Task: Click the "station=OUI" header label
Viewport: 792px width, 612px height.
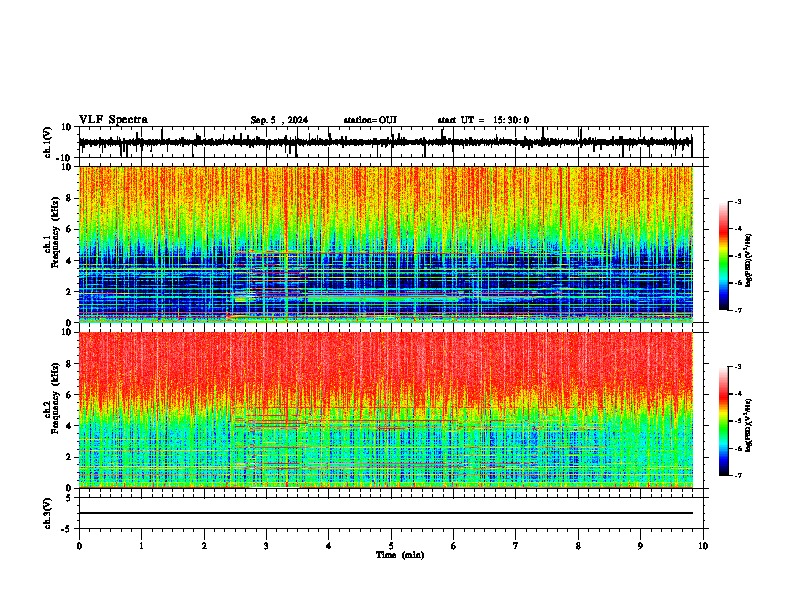Action: (x=370, y=120)
